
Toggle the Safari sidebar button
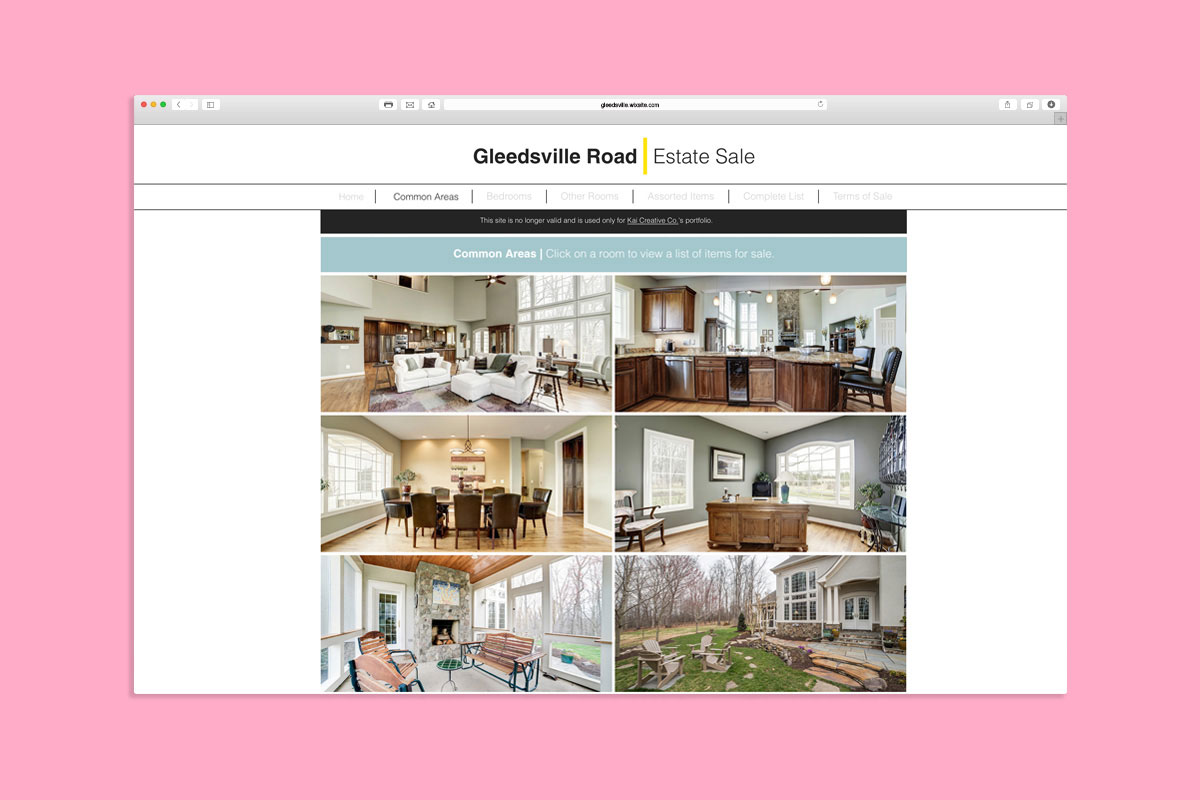pos(211,105)
